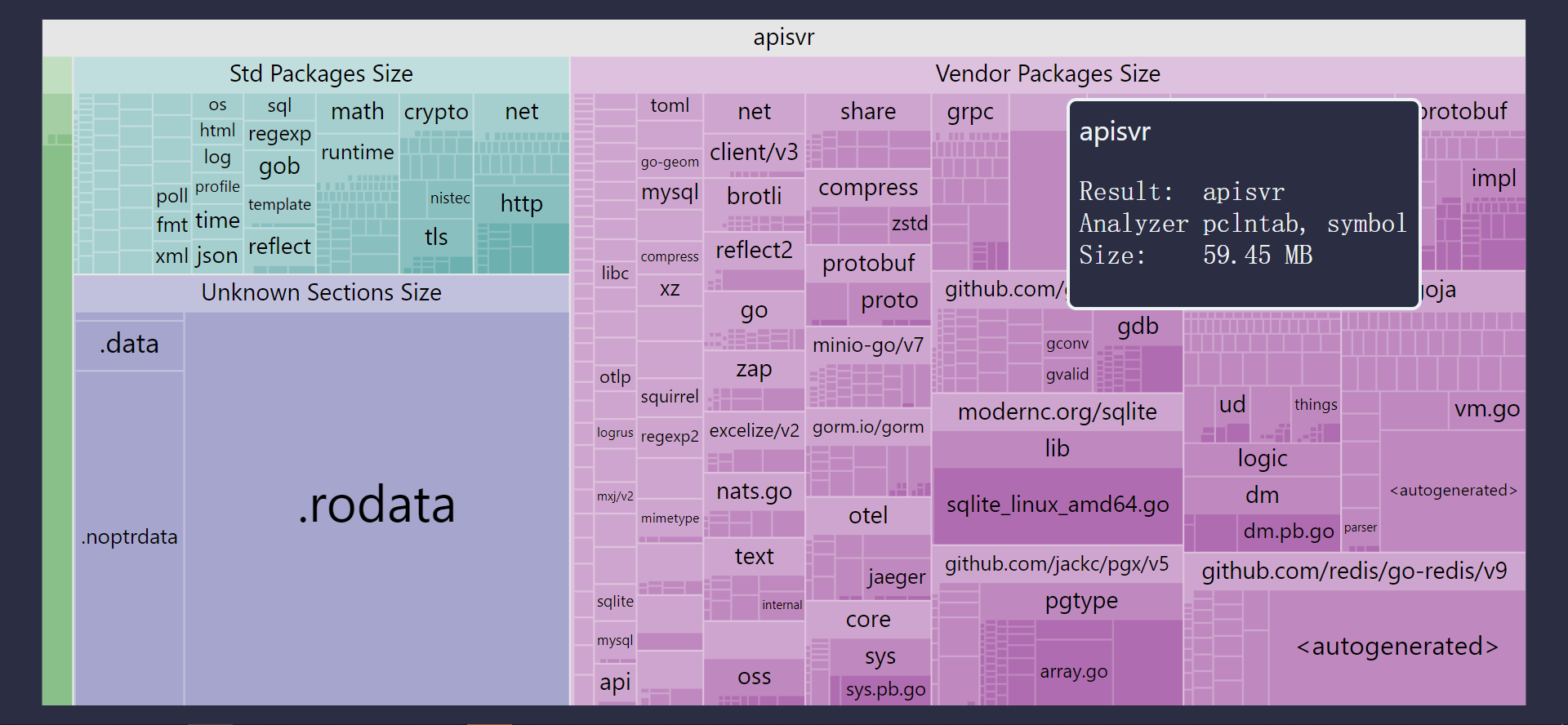Click the .noptrdata section block
The image size is (1568, 725).
129,537
